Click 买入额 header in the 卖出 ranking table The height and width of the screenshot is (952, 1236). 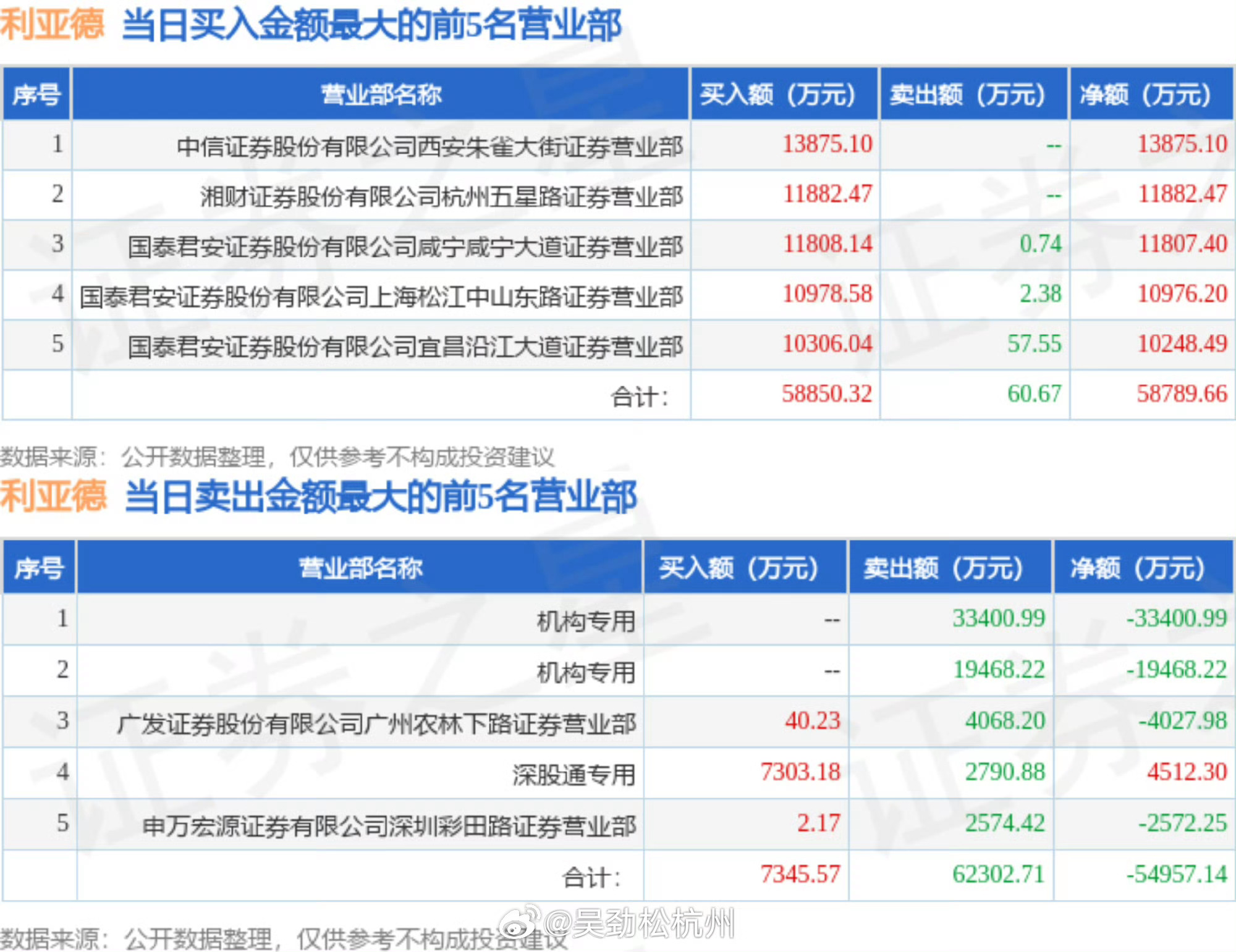click(739, 568)
